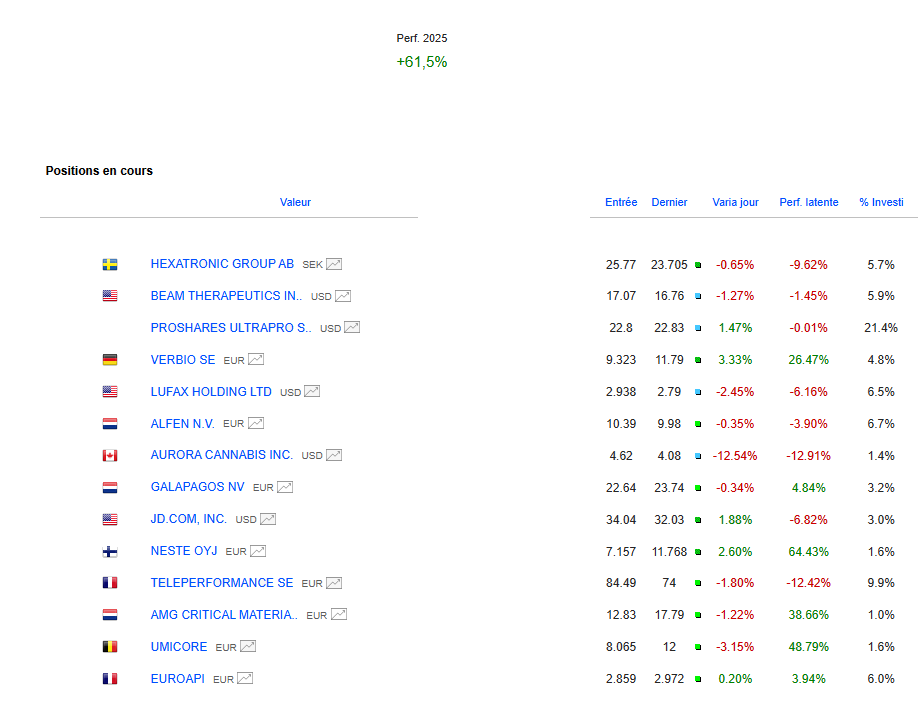Open chart icon next to EUROAPI

(245, 679)
